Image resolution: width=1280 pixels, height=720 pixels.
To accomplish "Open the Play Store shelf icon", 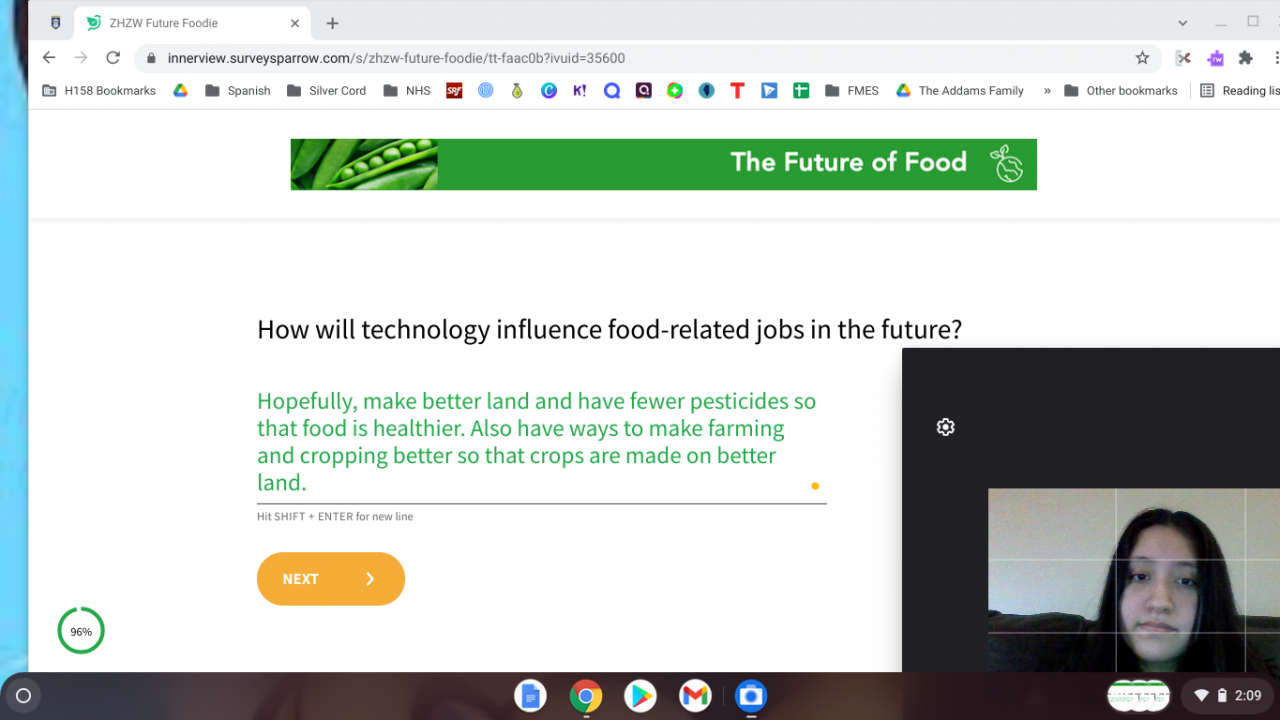I will tap(640, 696).
